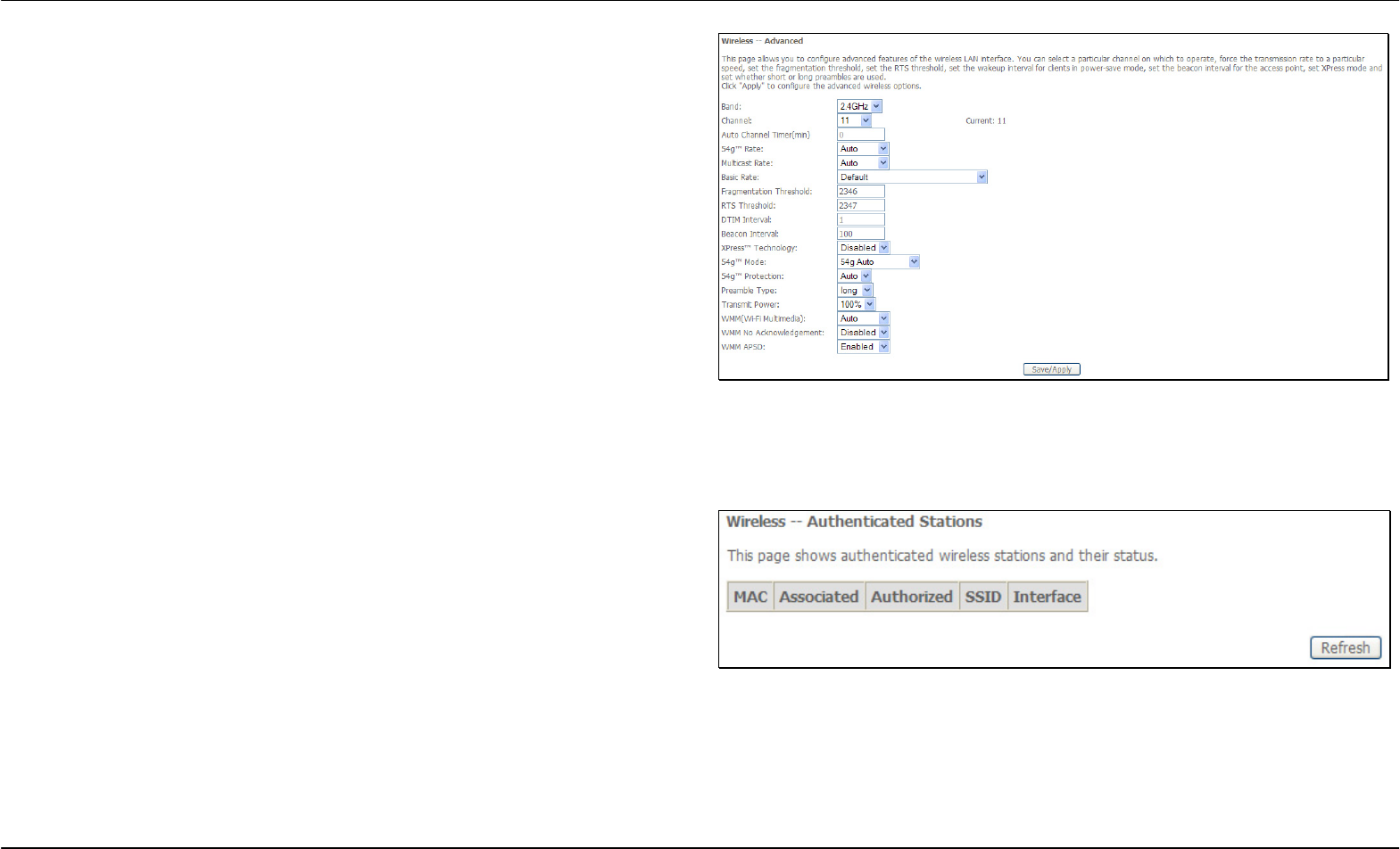Click the 'Wireless -- Advanced' heading
The width and height of the screenshot is (1400, 849).
click(x=762, y=41)
